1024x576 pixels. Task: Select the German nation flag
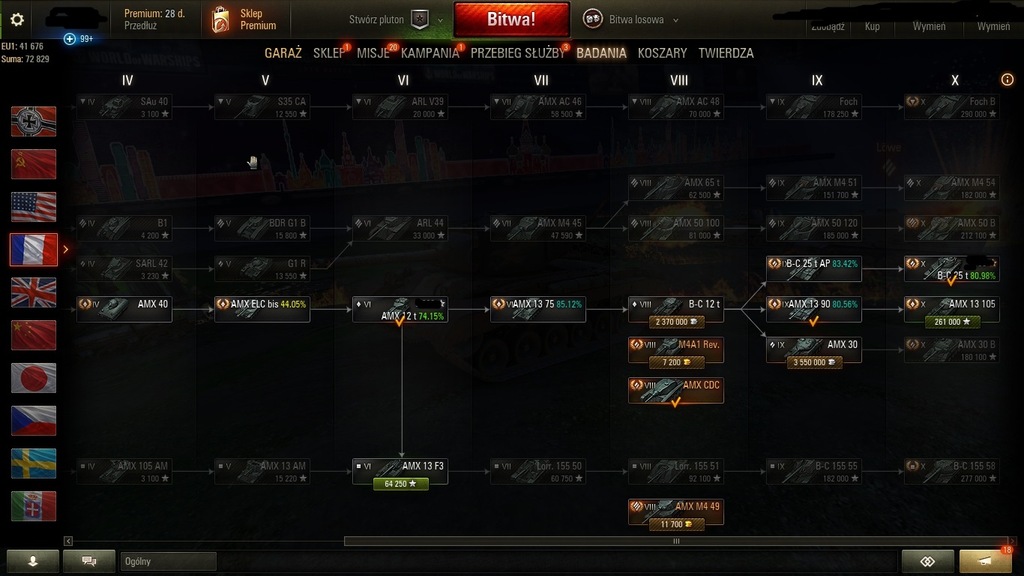[x=33, y=121]
